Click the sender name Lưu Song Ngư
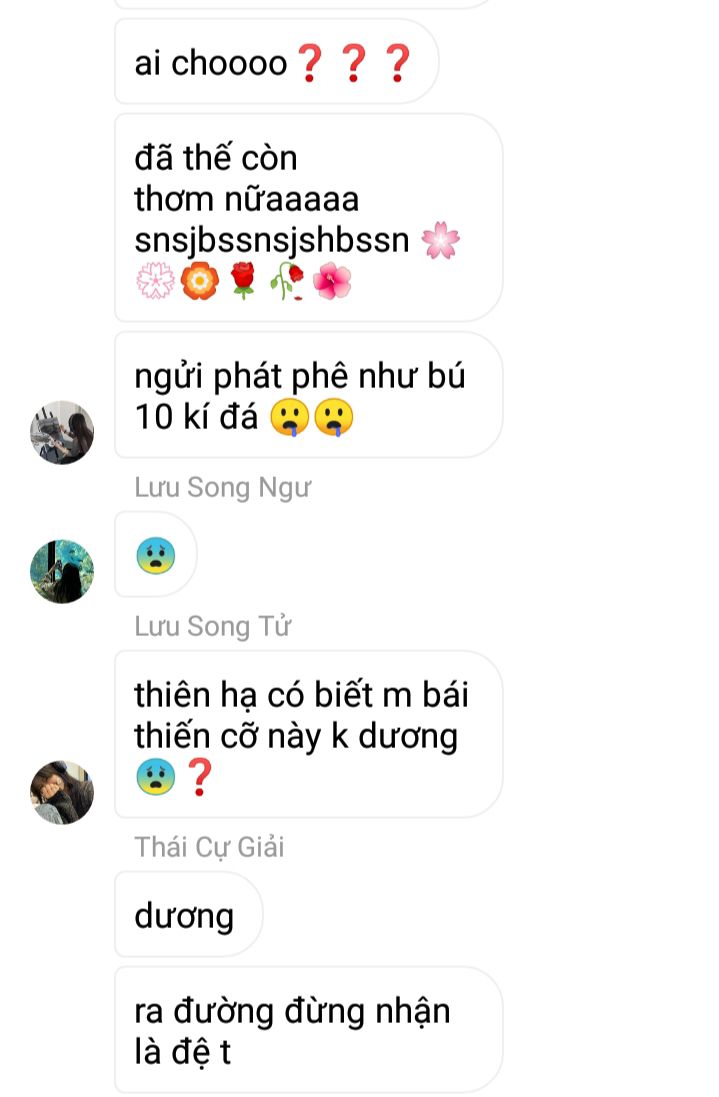This screenshot has width=719, height=1097. pos(222,487)
